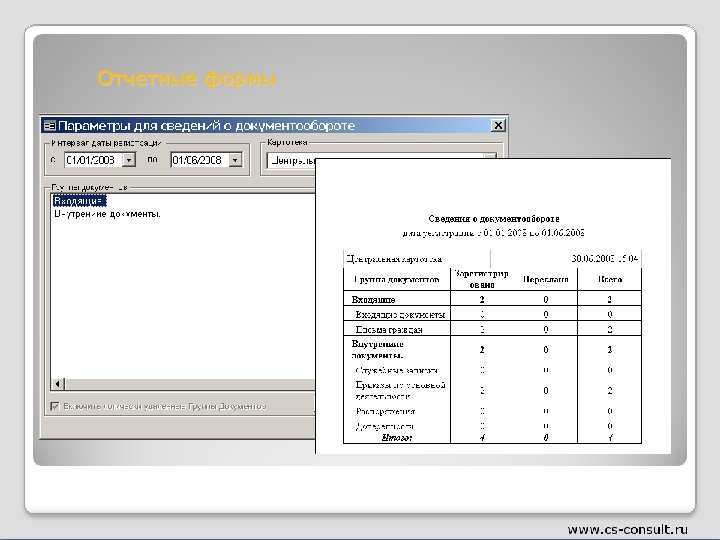Click the report timestamp 30.06.2008
This screenshot has height=540, width=720.
pos(605,259)
